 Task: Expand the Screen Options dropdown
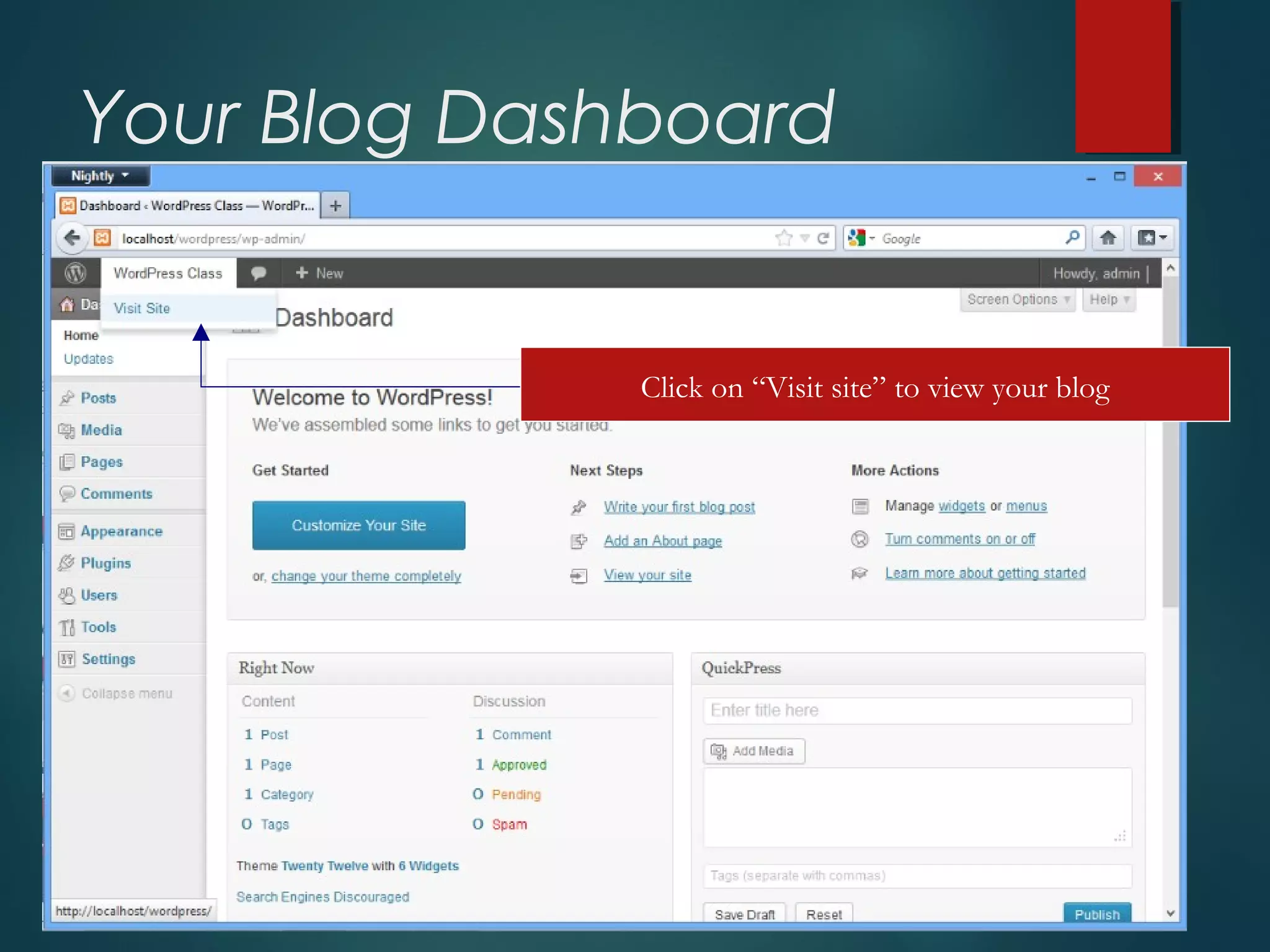point(1018,300)
